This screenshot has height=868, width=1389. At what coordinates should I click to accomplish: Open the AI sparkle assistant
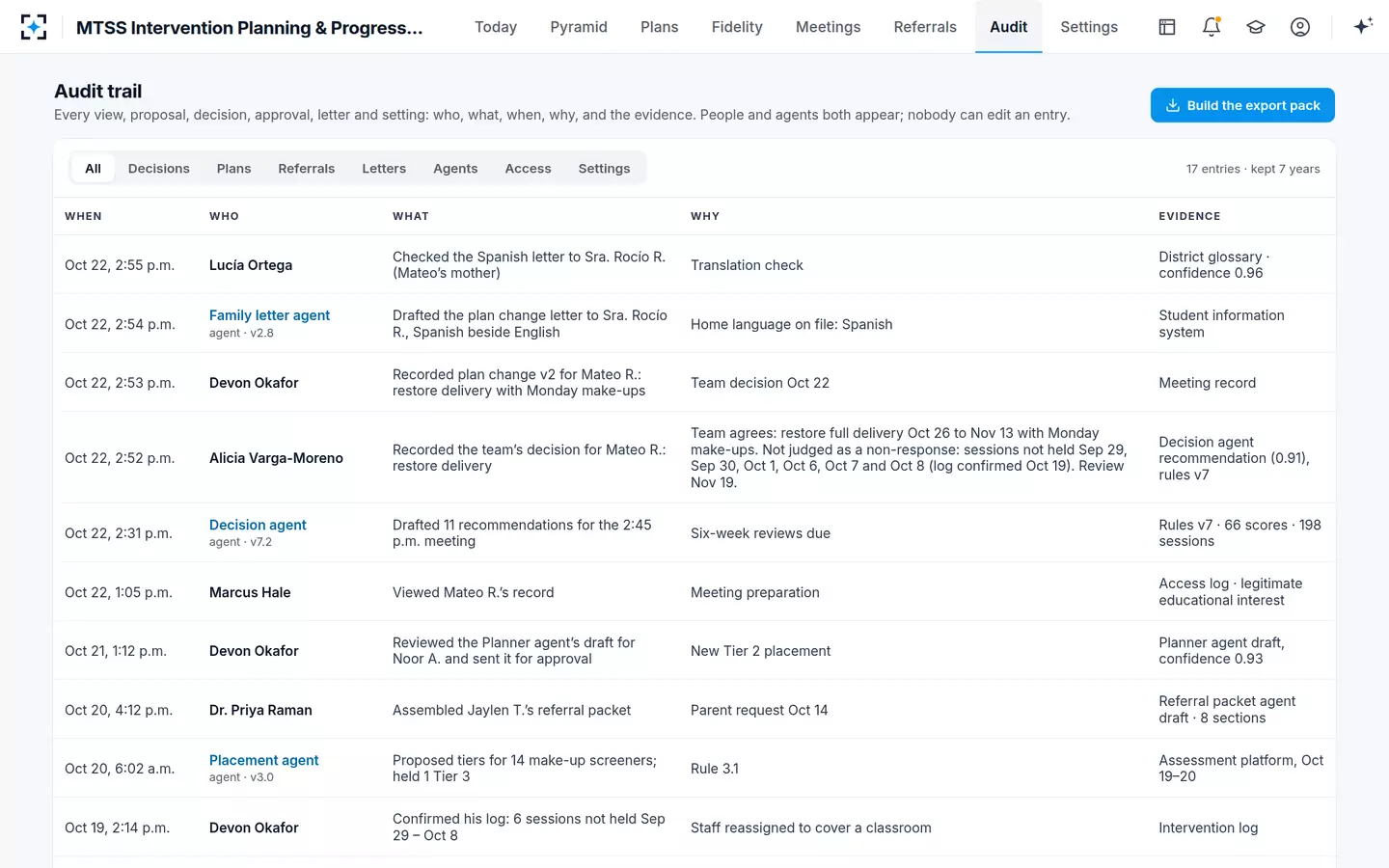[1363, 27]
